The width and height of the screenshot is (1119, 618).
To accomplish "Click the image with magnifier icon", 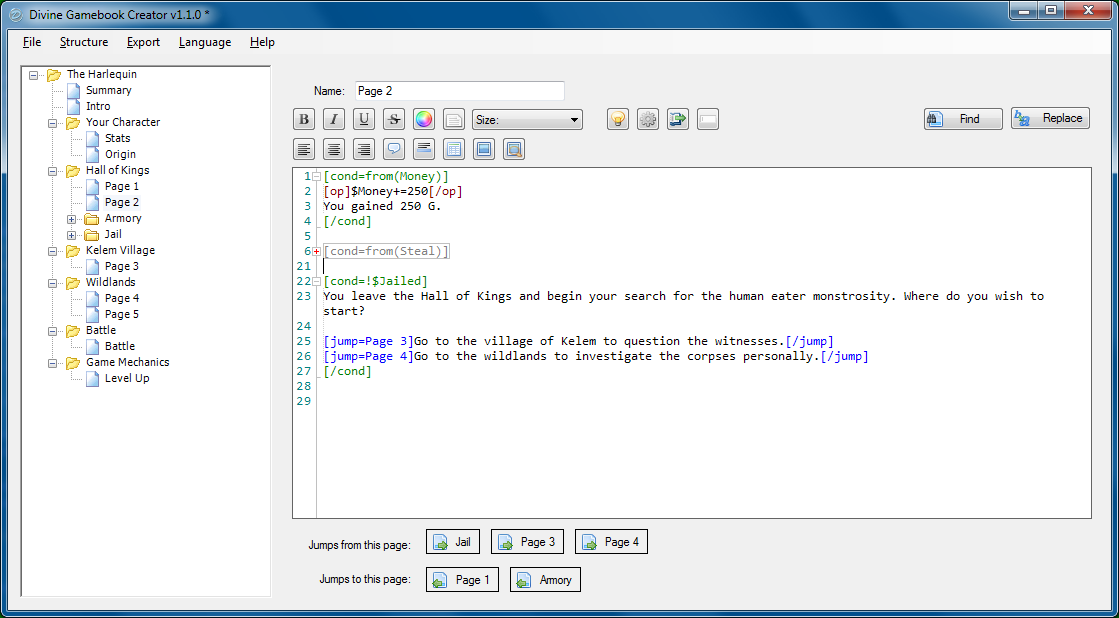I will [514, 149].
